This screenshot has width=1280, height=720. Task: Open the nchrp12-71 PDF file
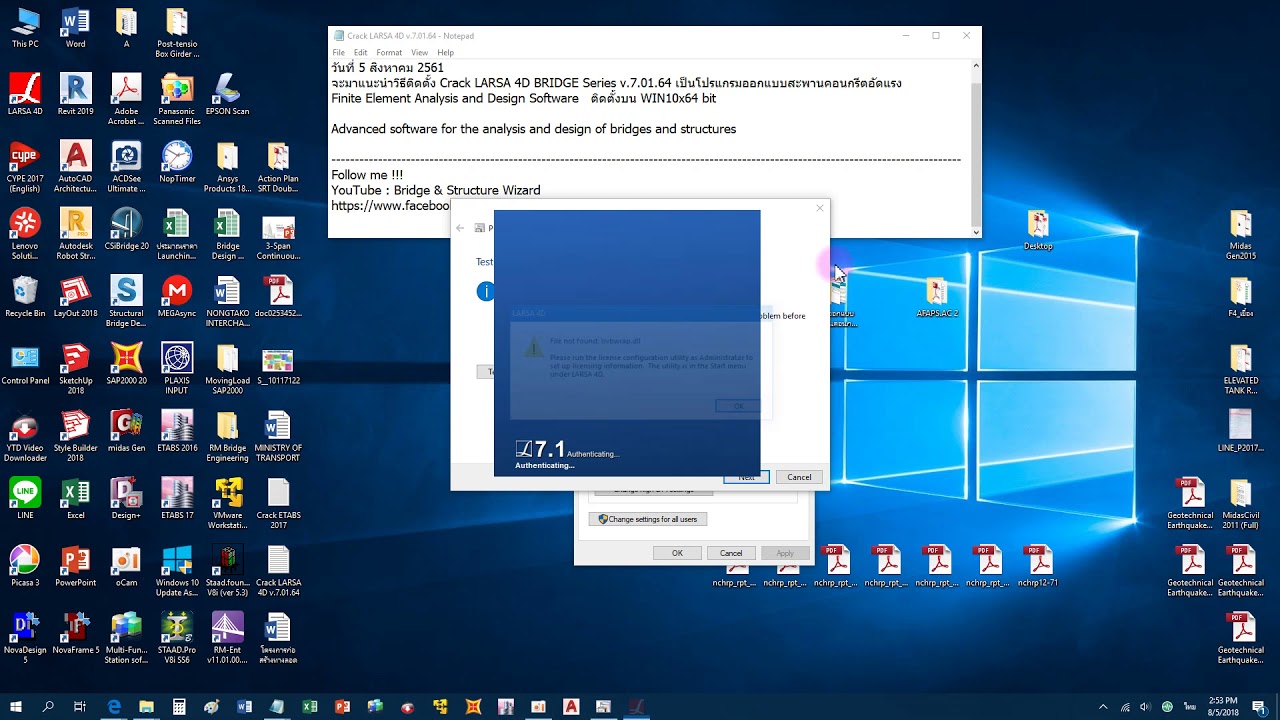pos(1039,565)
